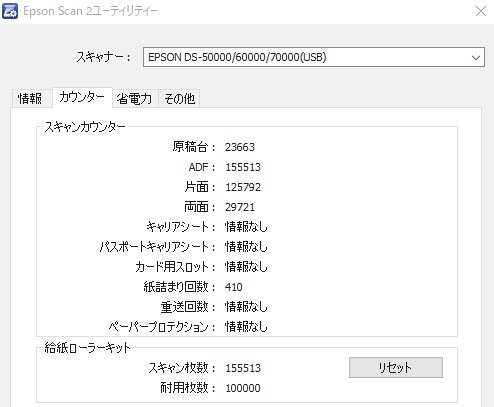Screen dimensions: 494x407
Task: Click the Epson Scan 2 Utility title bar icon
Action: click(10, 11)
